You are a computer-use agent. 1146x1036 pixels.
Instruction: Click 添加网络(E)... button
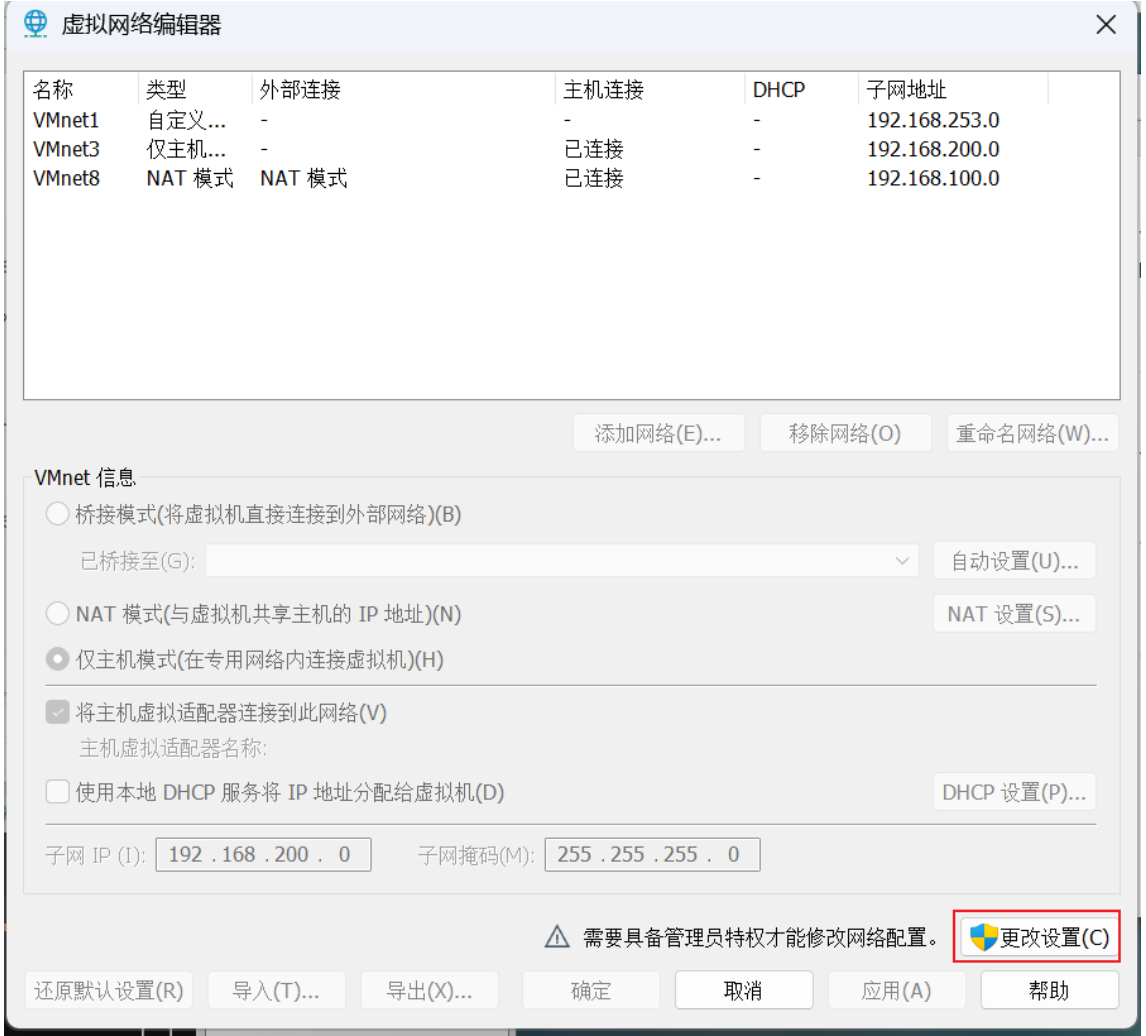(659, 434)
